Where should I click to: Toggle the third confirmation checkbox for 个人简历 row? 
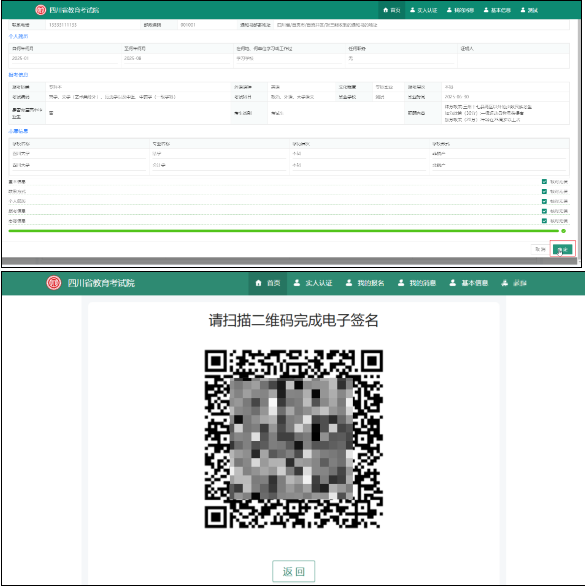coord(544,201)
